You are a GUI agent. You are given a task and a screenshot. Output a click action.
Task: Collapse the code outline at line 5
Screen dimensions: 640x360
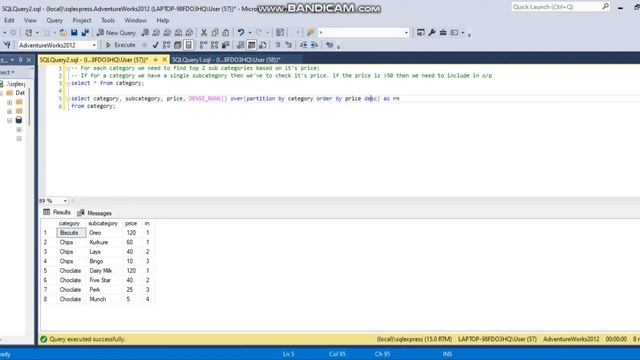pos(68,99)
